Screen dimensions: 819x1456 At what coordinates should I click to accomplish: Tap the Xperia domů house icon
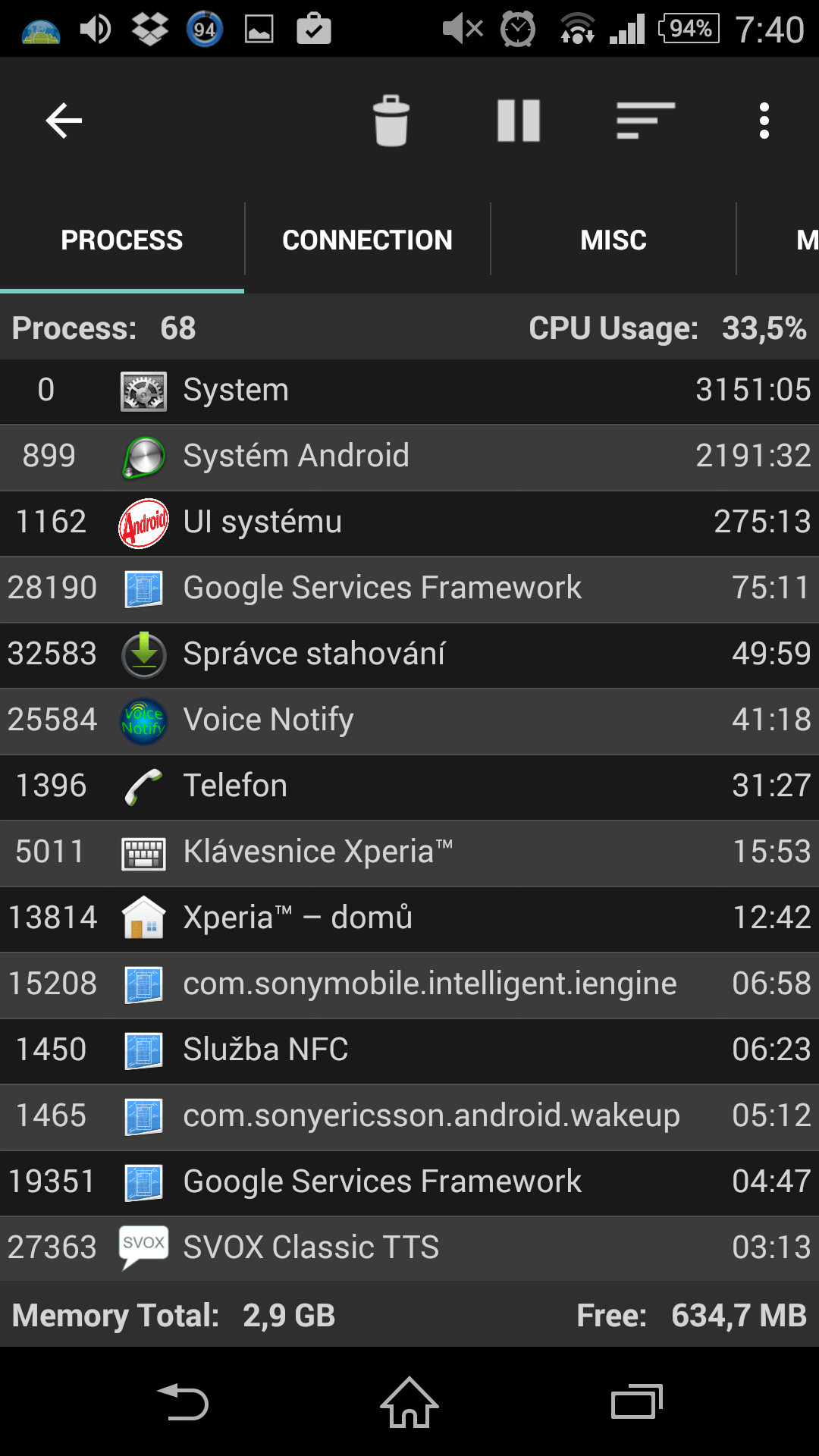click(143, 918)
